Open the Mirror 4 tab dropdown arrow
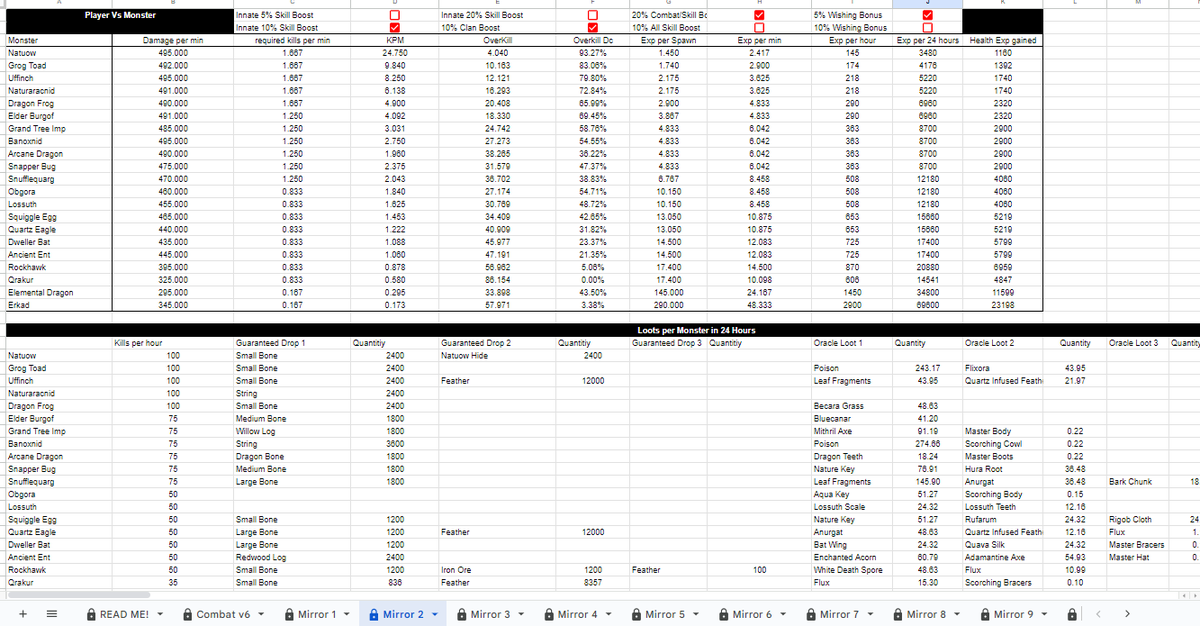1200x626 pixels. (x=610, y=614)
